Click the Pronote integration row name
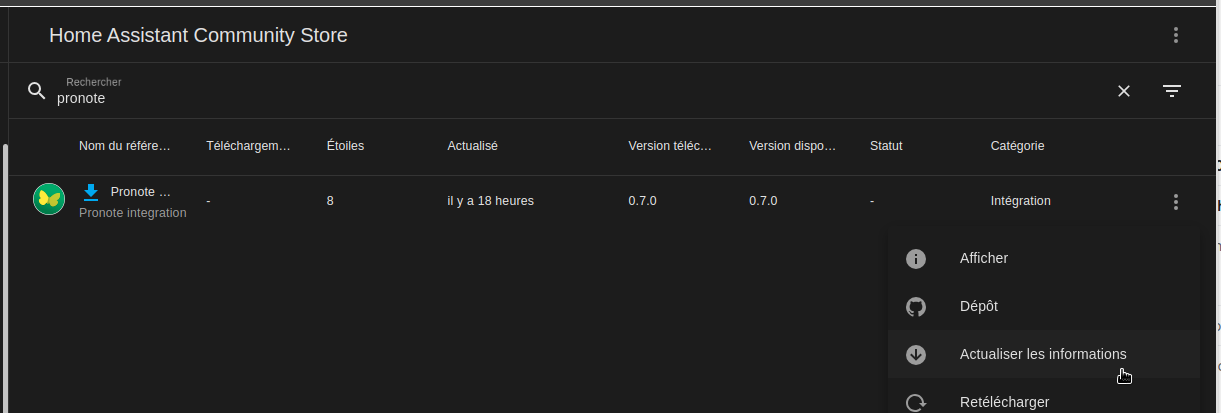 click(x=141, y=192)
